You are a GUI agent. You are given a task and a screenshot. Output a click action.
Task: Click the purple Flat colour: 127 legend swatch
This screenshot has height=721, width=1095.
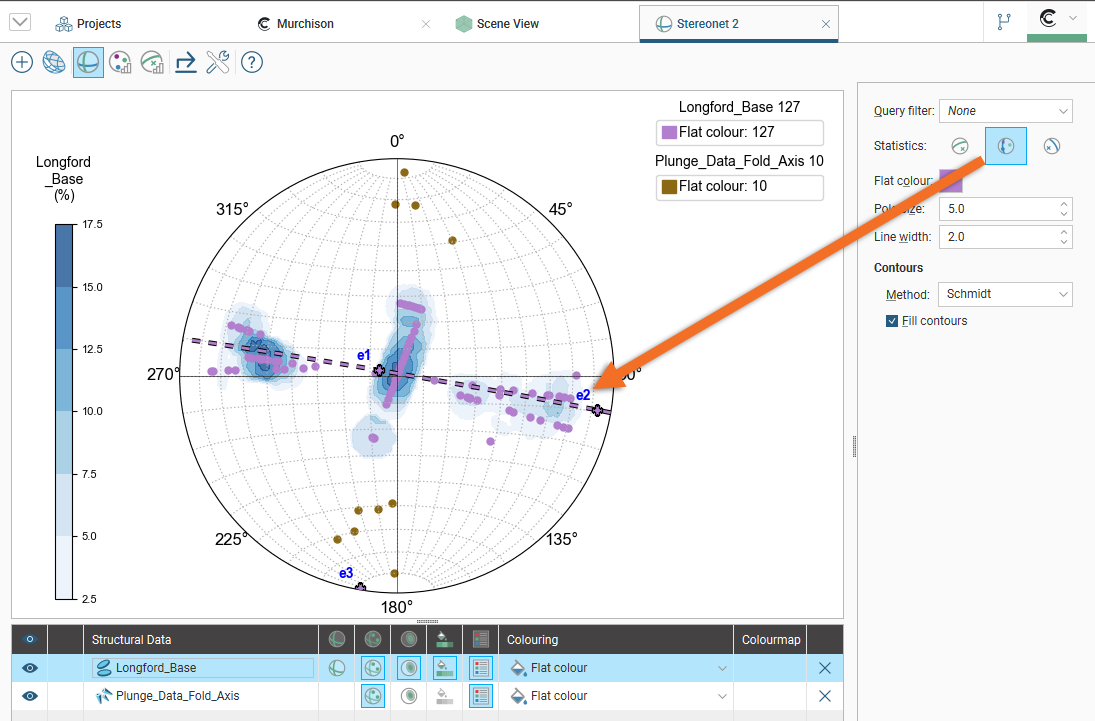point(669,132)
